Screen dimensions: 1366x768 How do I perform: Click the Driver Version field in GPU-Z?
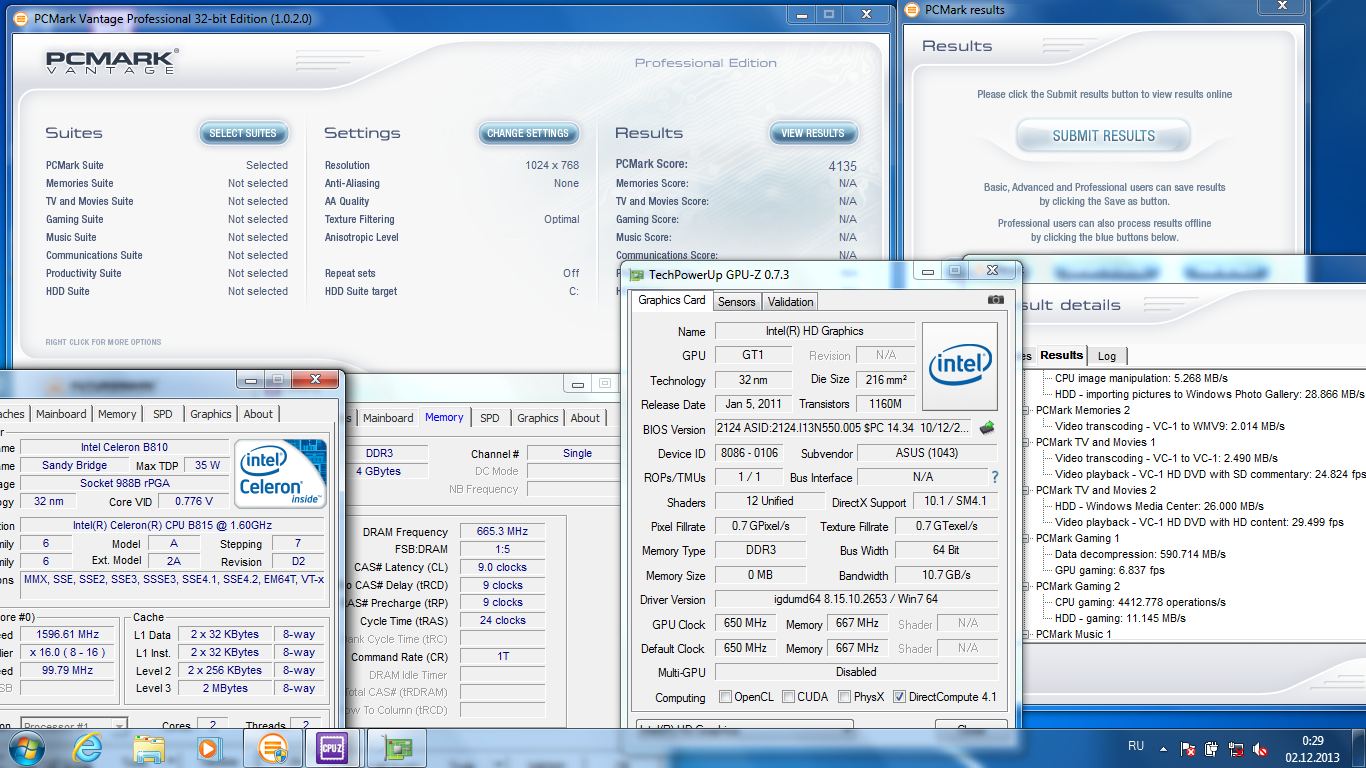pos(856,599)
